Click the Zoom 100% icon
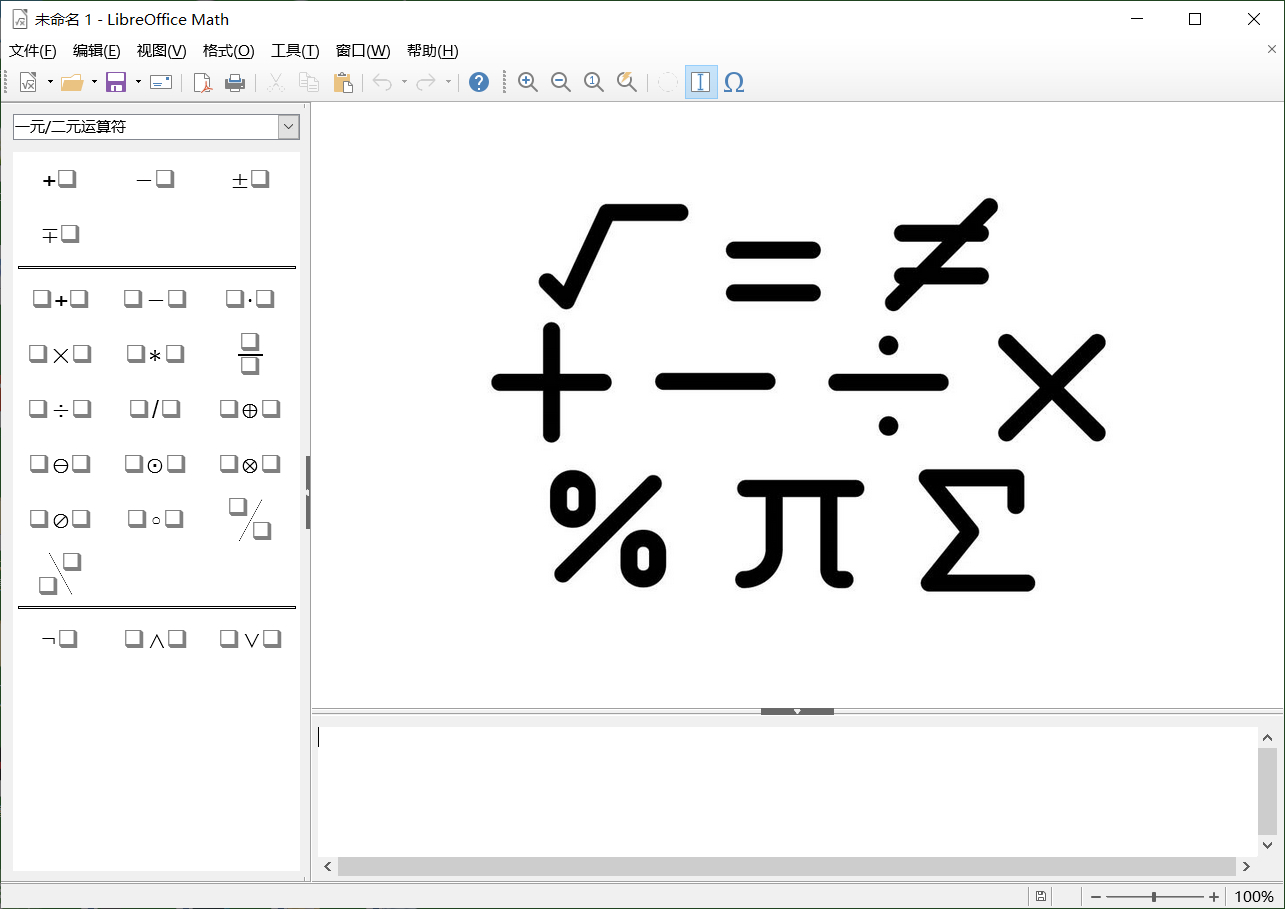 click(594, 82)
